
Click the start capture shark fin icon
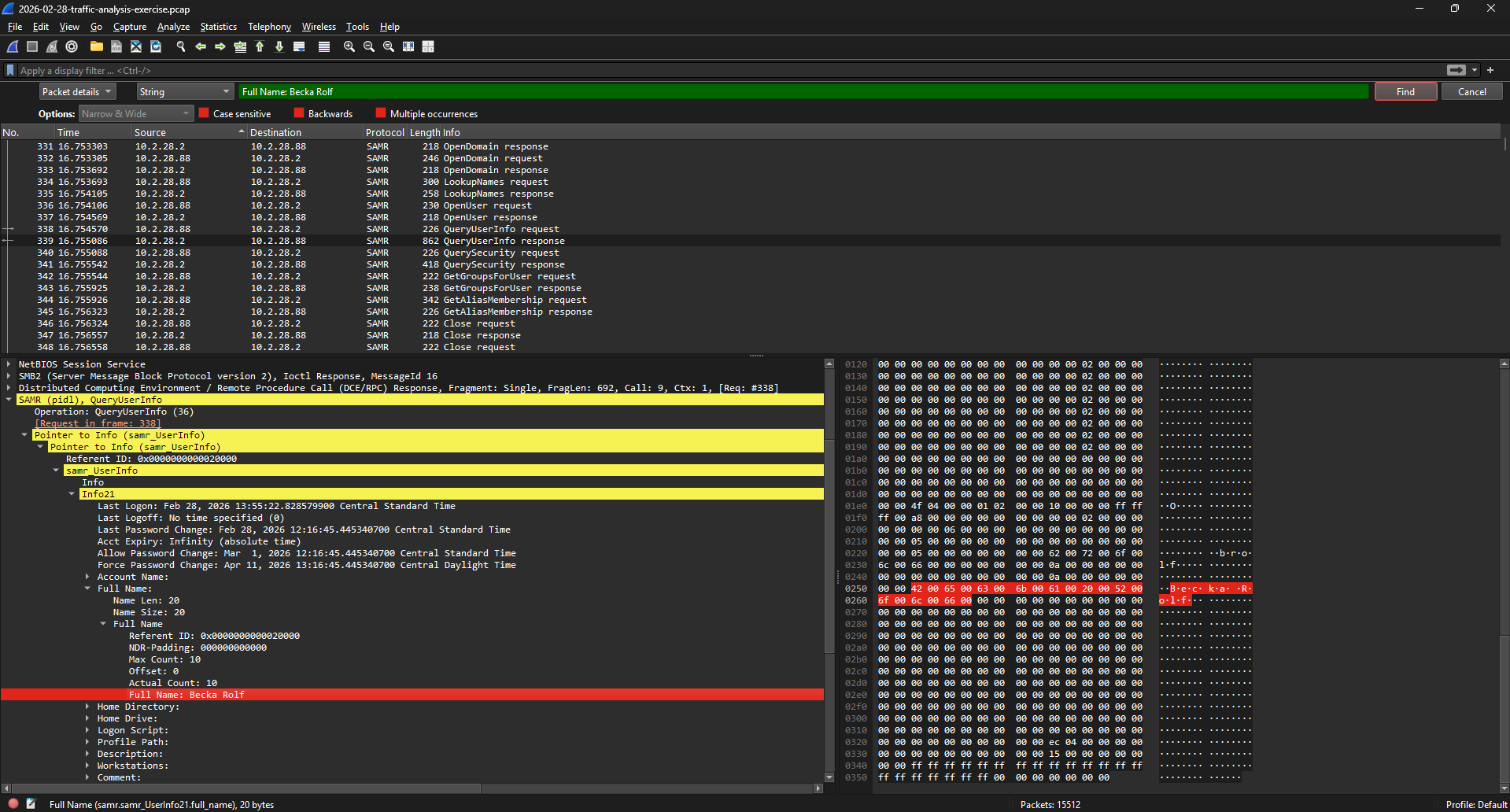click(13, 46)
